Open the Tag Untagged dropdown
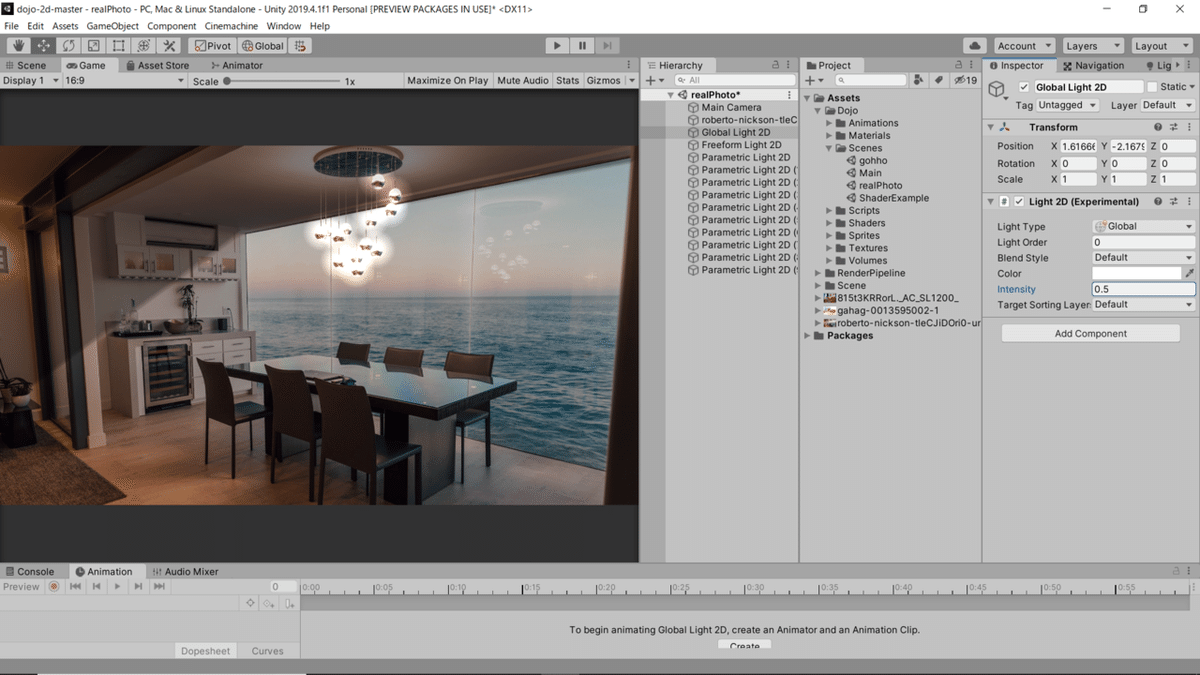Viewport: 1200px width, 675px height. pyautogui.click(x=1067, y=105)
